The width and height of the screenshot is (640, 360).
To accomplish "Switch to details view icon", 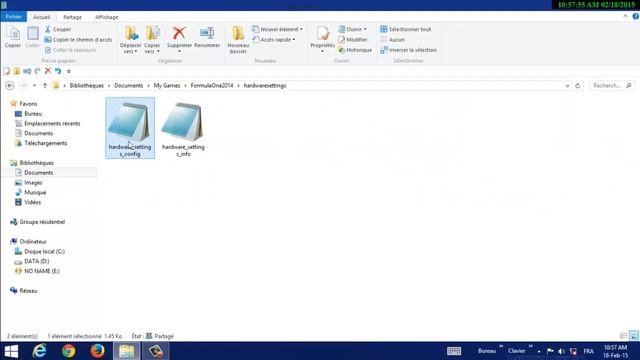I will click(x=623, y=336).
